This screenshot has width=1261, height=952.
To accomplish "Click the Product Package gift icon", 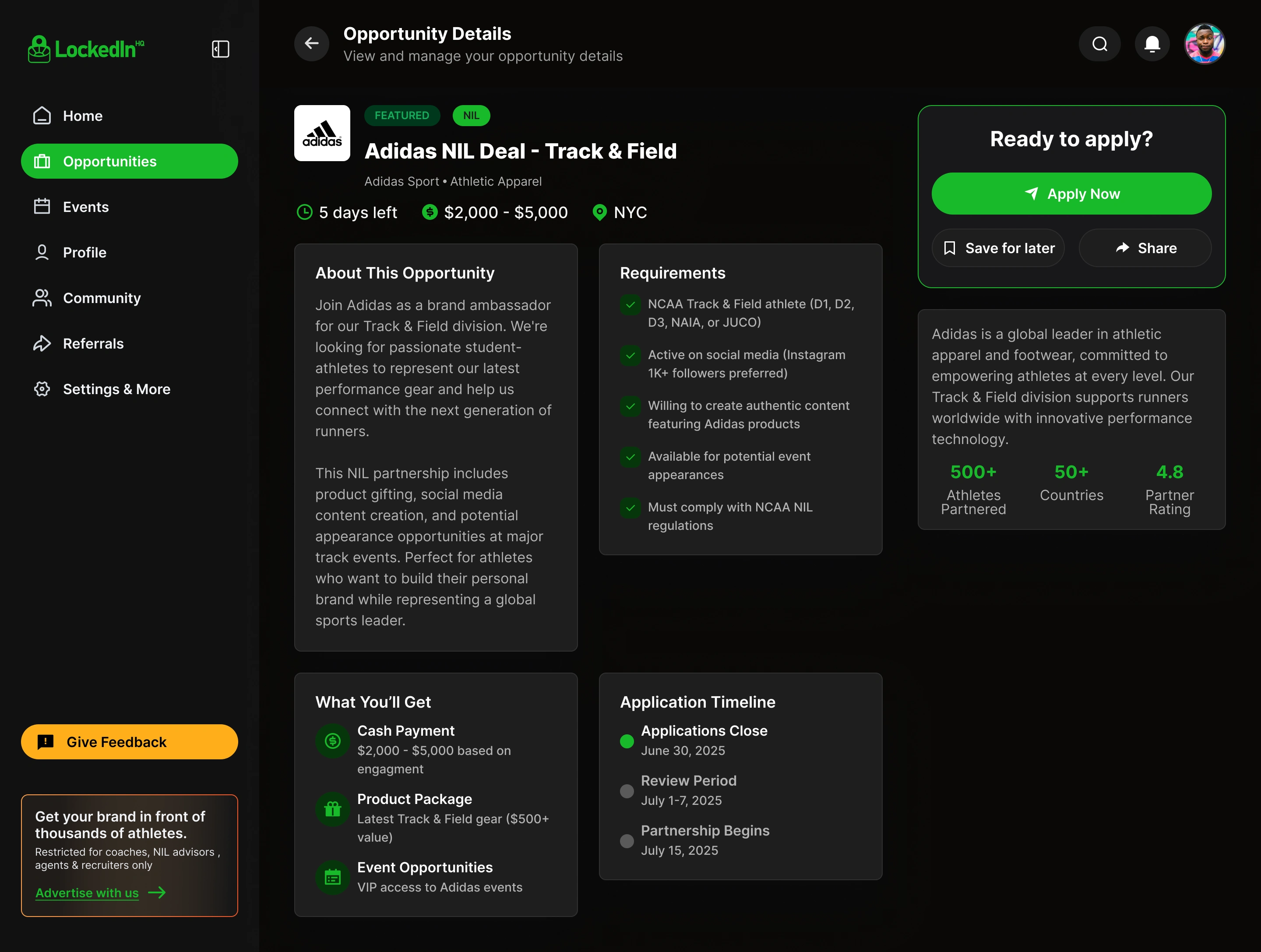I will [333, 809].
